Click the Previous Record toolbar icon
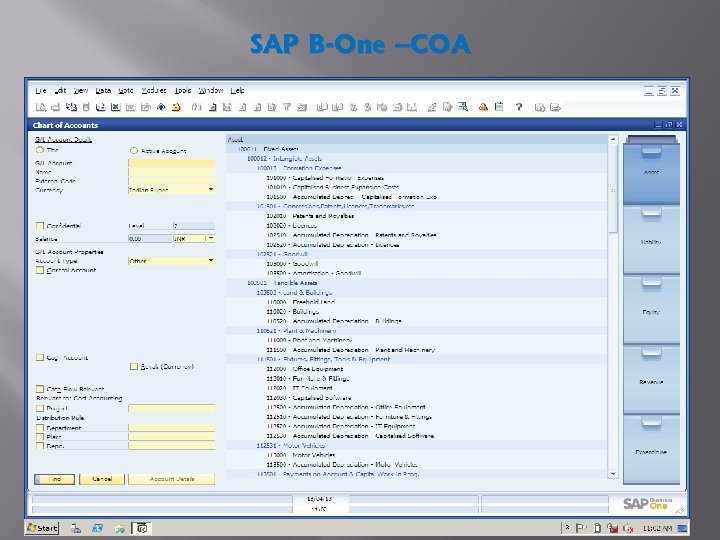Screen dimensions: 720x540 click(242, 107)
